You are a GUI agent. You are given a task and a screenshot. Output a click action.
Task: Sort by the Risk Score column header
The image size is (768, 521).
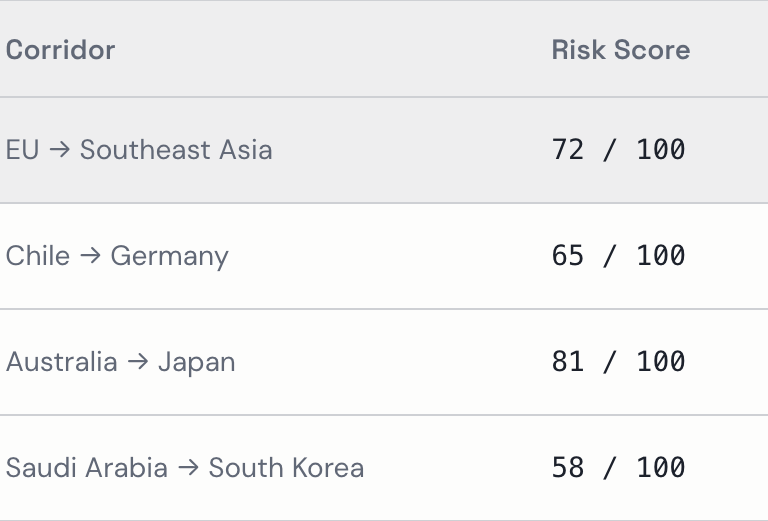coord(620,50)
